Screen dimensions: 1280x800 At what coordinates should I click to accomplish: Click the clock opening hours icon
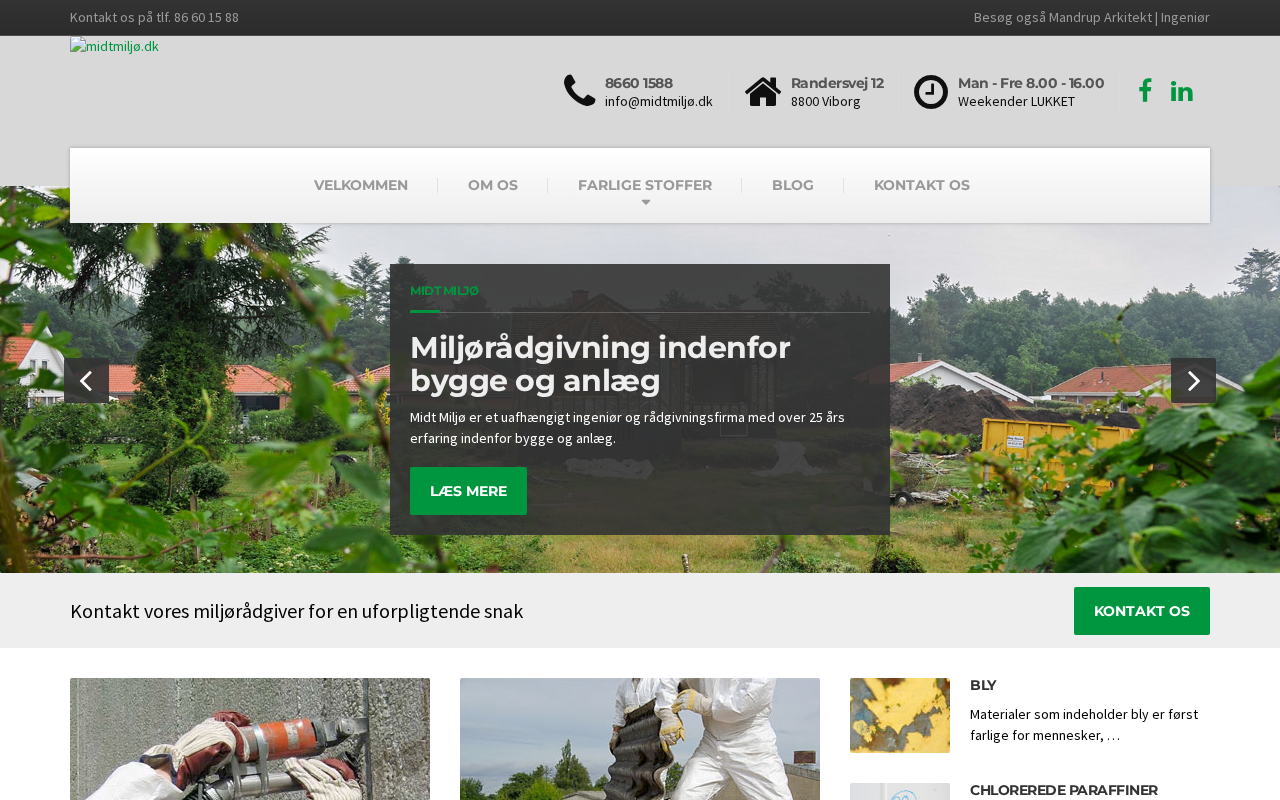[931, 92]
